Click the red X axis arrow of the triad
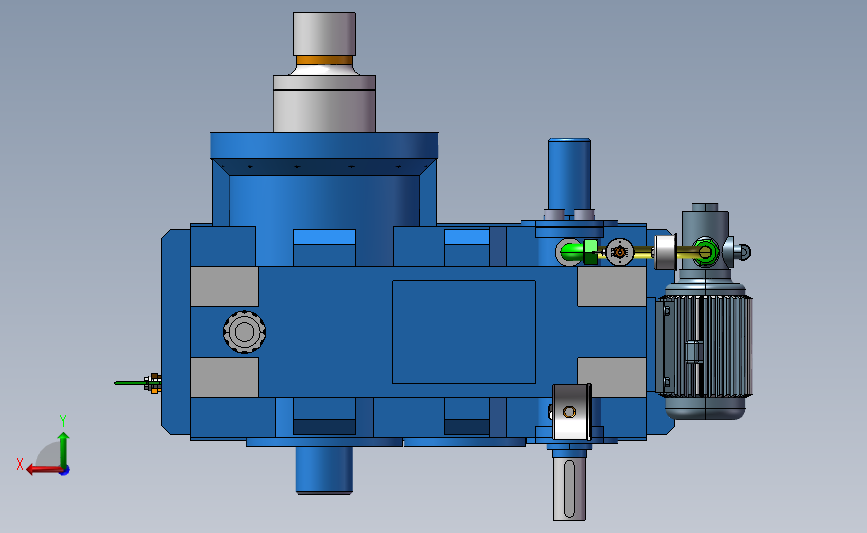The height and width of the screenshot is (533, 867). (x=43, y=469)
